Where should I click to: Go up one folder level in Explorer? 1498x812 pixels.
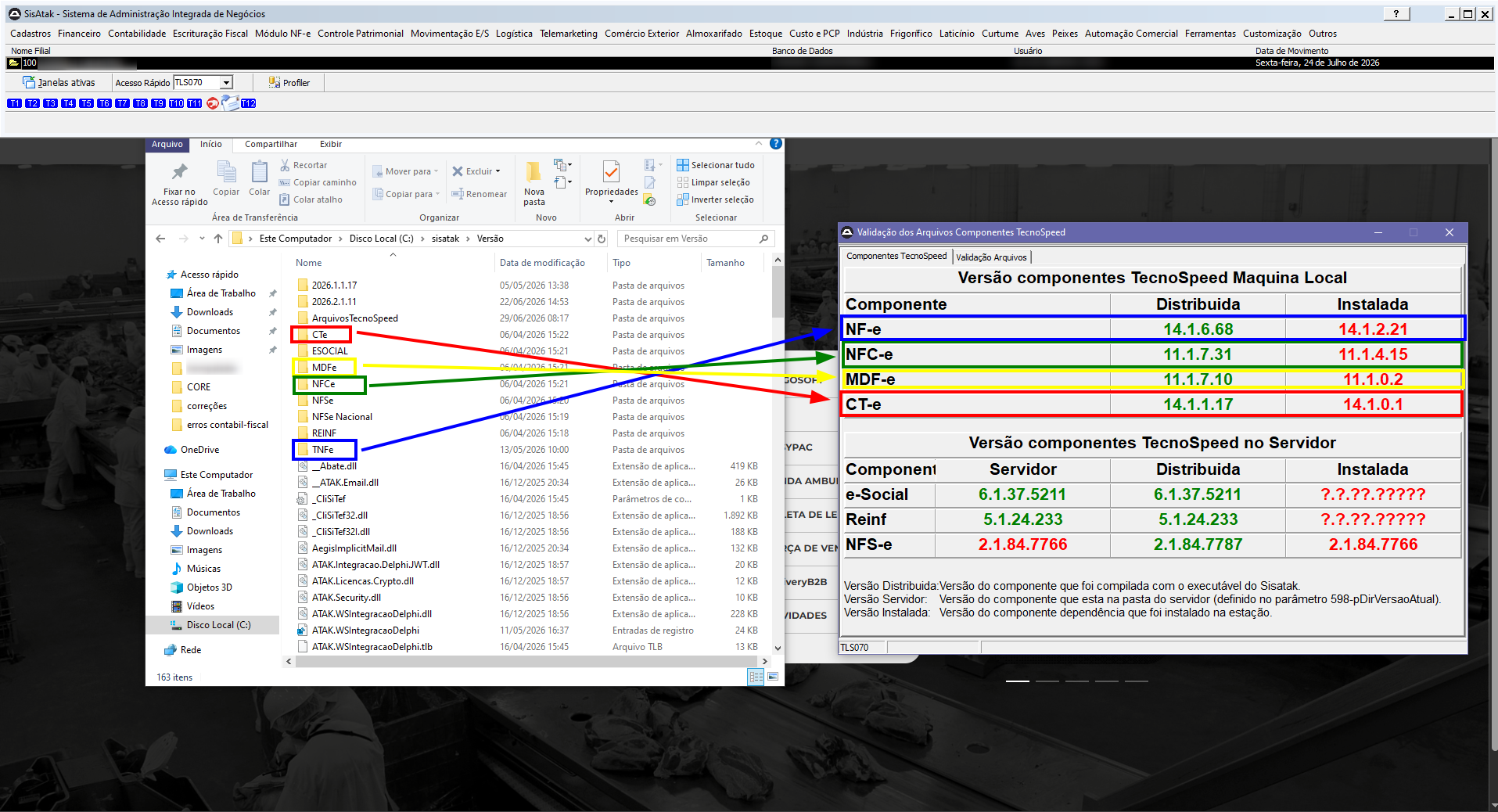point(218,239)
